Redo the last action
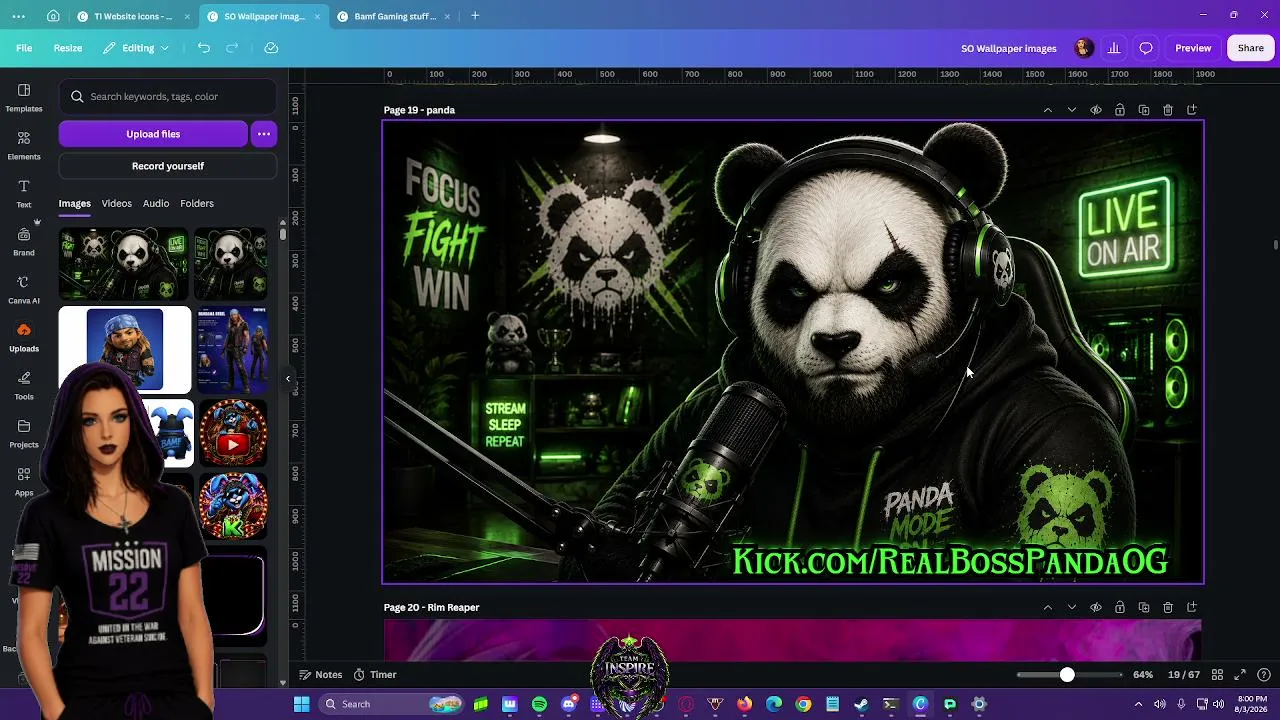1280x720 pixels. tap(232, 48)
